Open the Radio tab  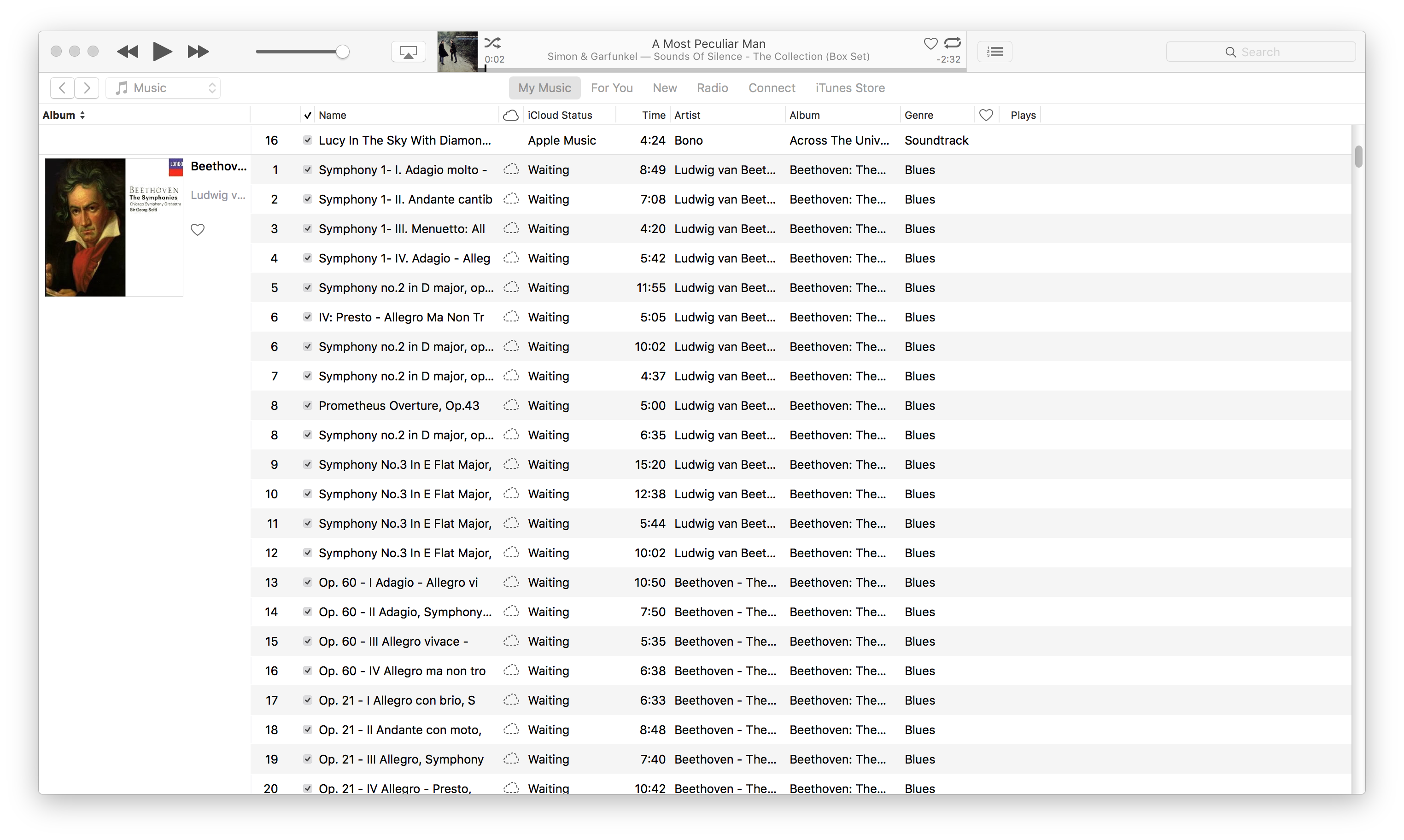(x=712, y=88)
